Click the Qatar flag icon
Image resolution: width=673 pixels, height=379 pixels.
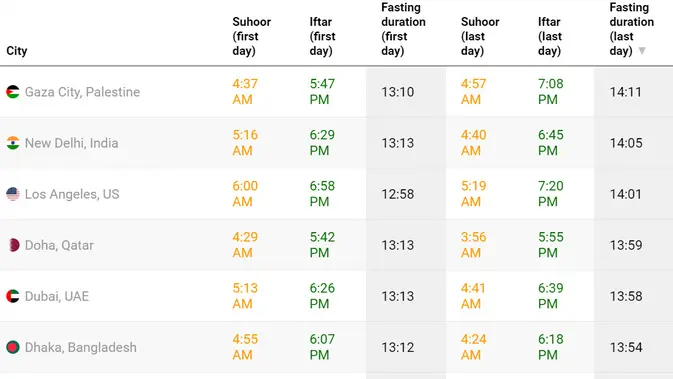14,245
